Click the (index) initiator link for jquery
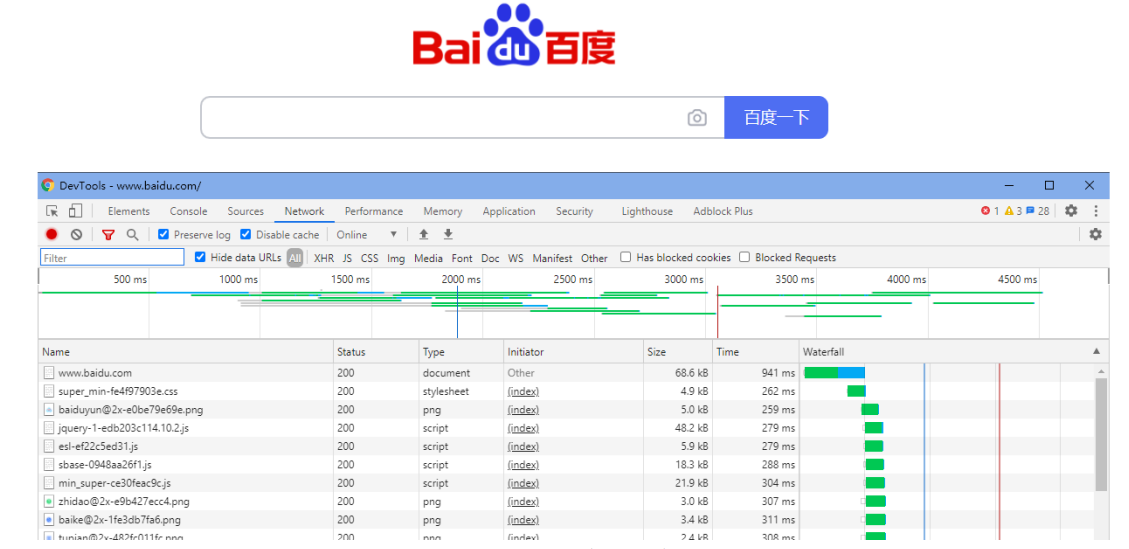Image resolution: width=1129 pixels, height=549 pixels. [x=523, y=428]
